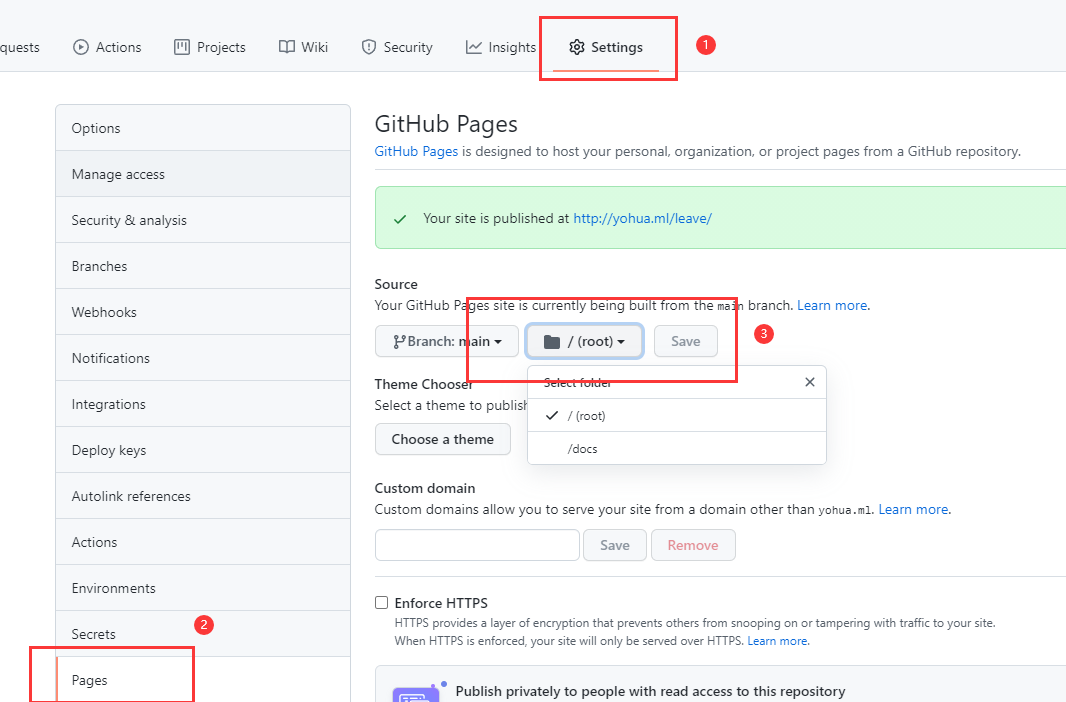Click the folder icon in the root button
1066x702 pixels.
coord(552,341)
